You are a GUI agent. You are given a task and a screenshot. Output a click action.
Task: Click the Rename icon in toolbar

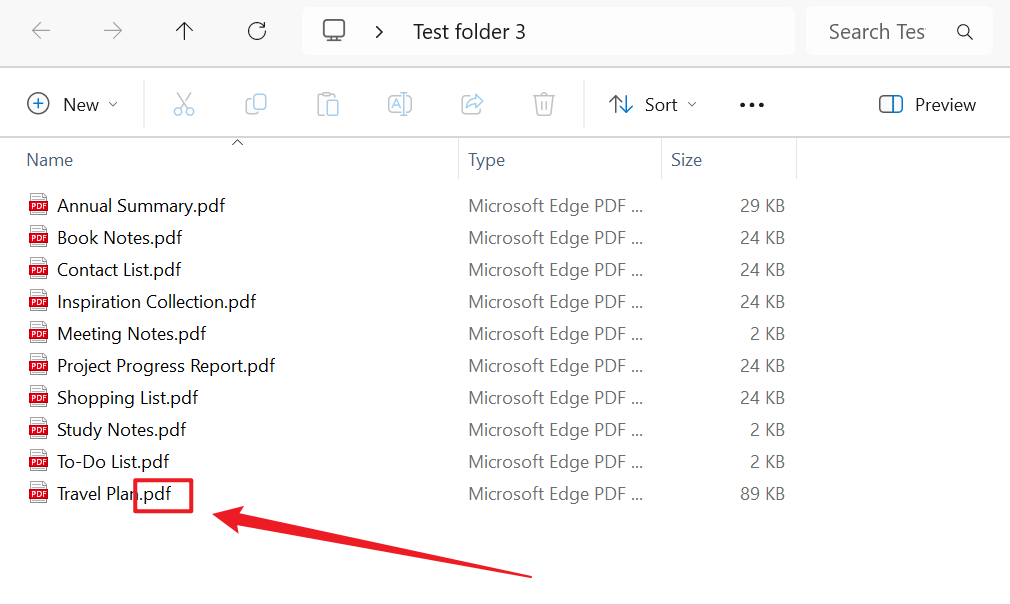[x=400, y=104]
